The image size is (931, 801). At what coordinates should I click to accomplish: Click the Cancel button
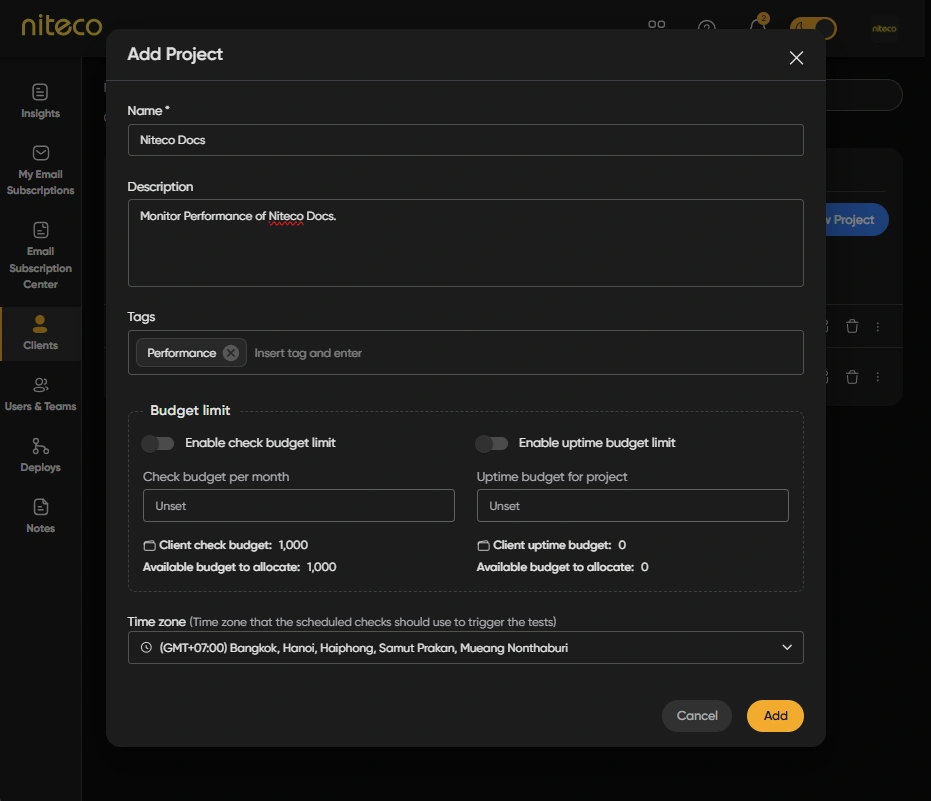[x=697, y=715]
